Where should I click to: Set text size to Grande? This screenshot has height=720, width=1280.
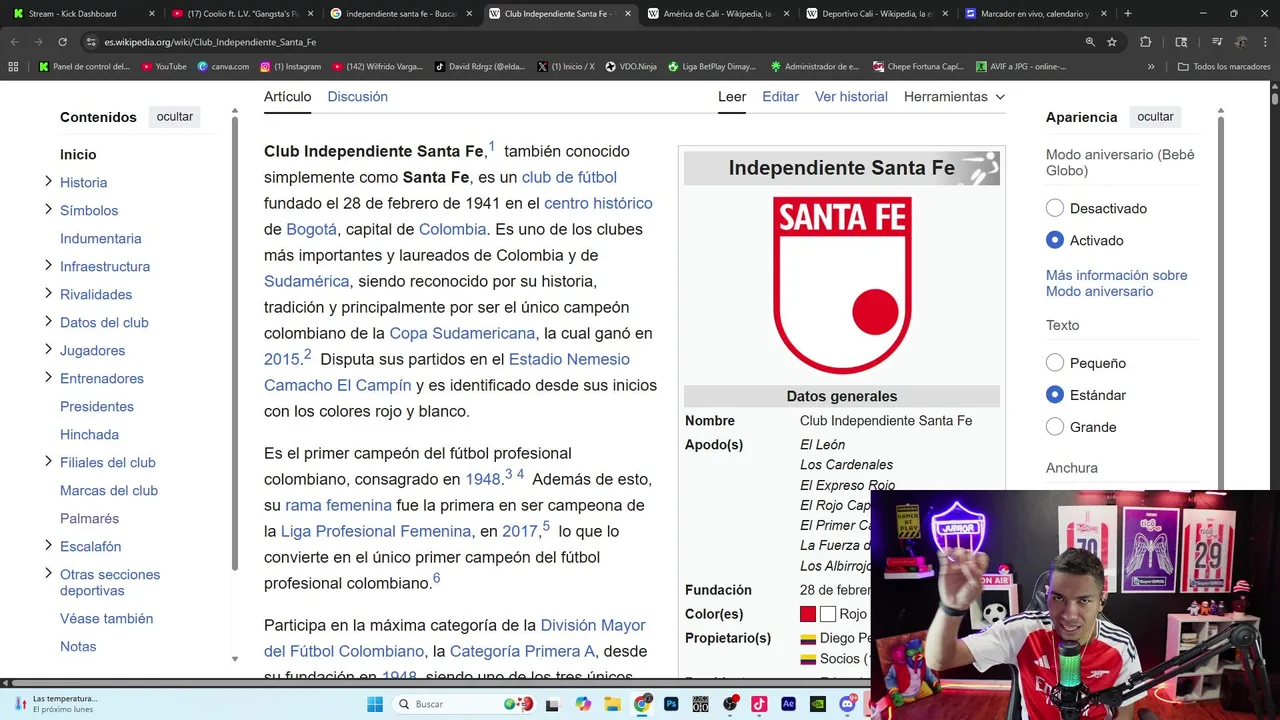(x=1055, y=427)
